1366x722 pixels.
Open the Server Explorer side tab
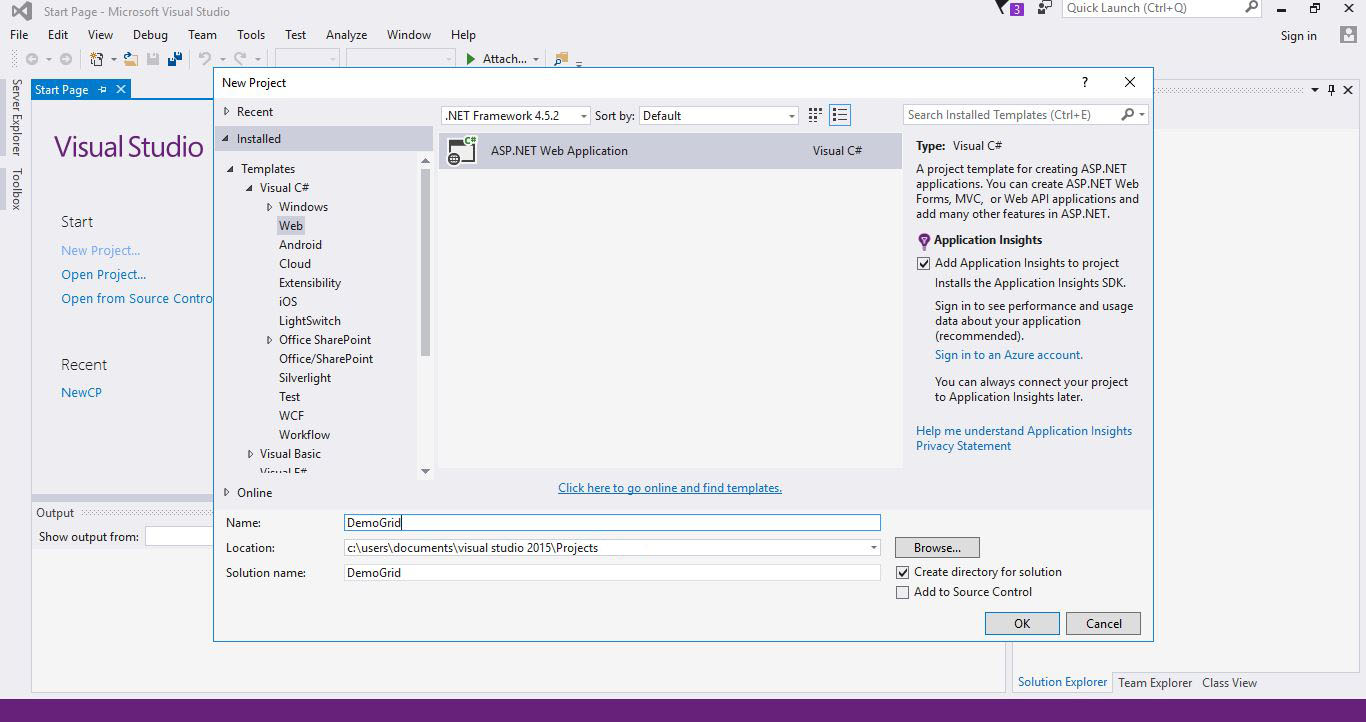click(16, 118)
